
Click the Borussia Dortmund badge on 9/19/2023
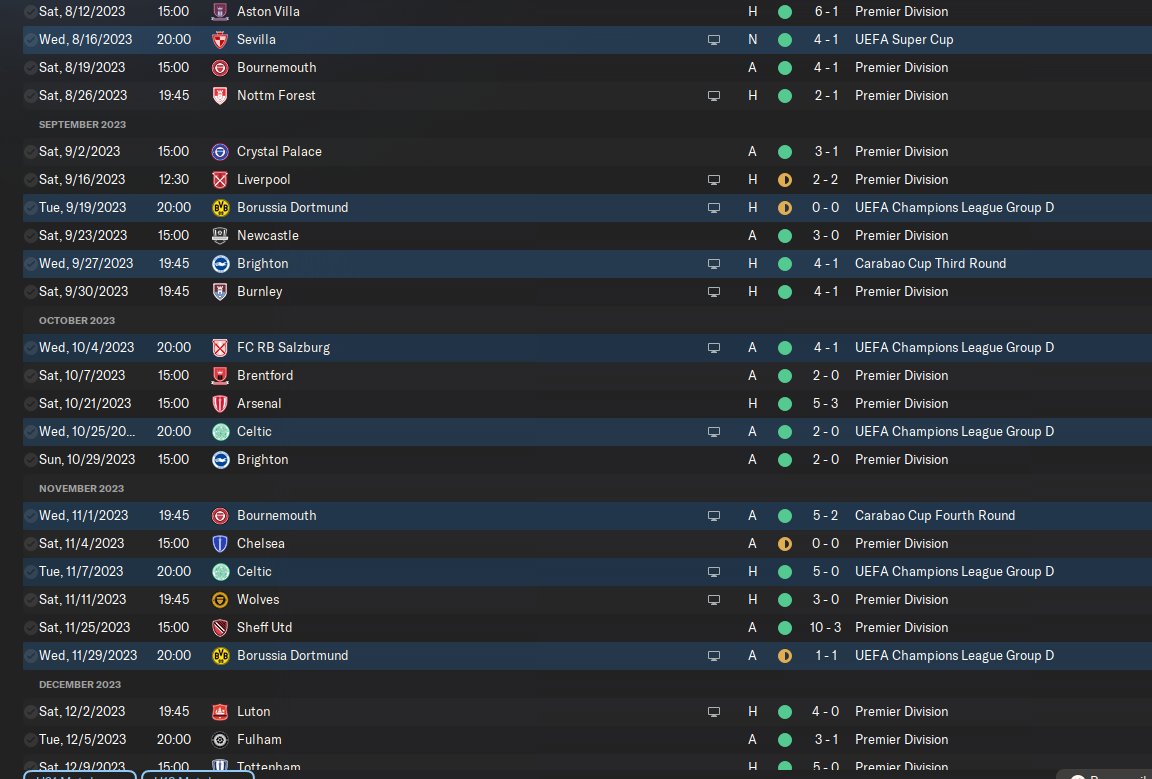tap(220, 208)
